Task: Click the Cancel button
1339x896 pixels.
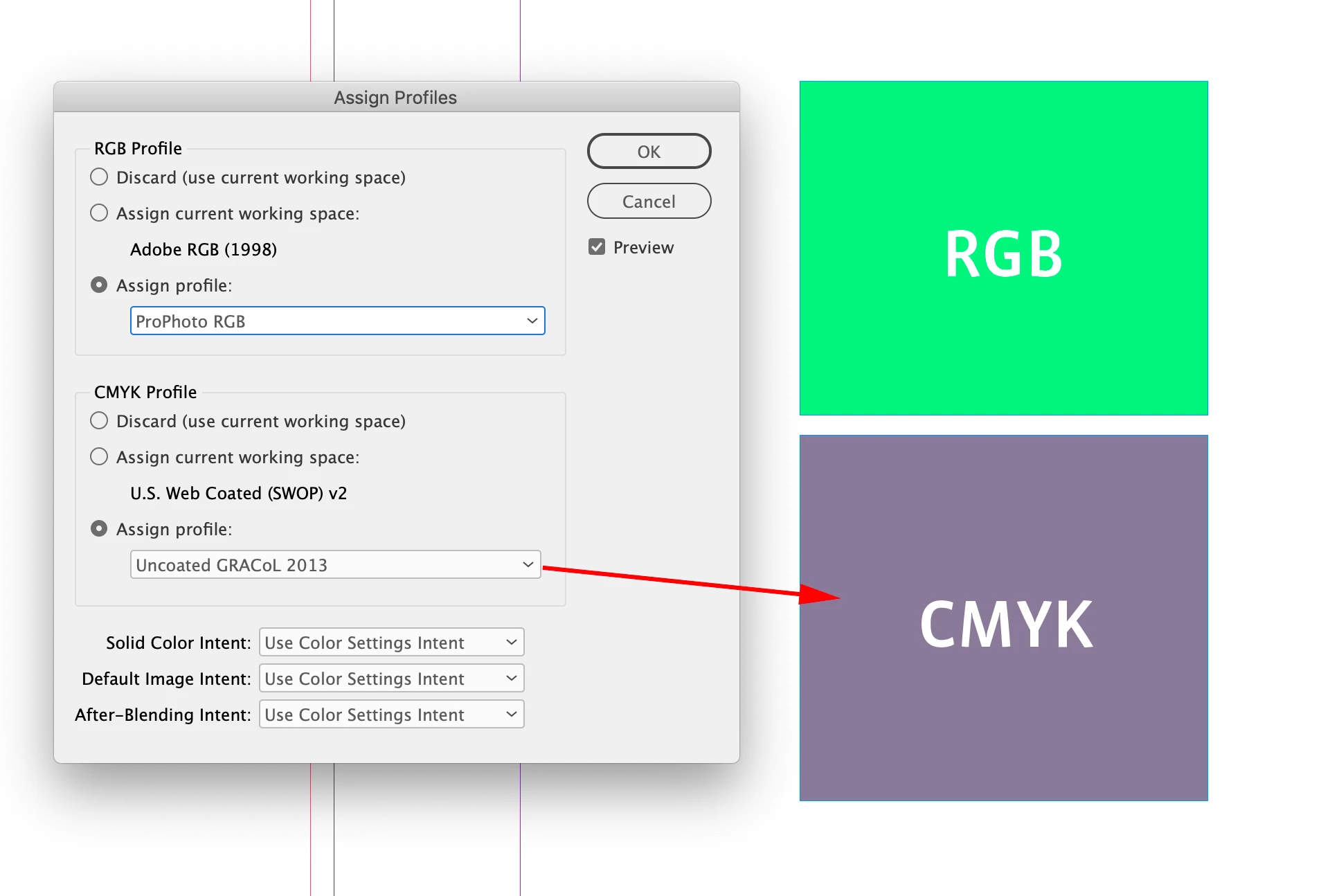Action: pyautogui.click(x=649, y=201)
